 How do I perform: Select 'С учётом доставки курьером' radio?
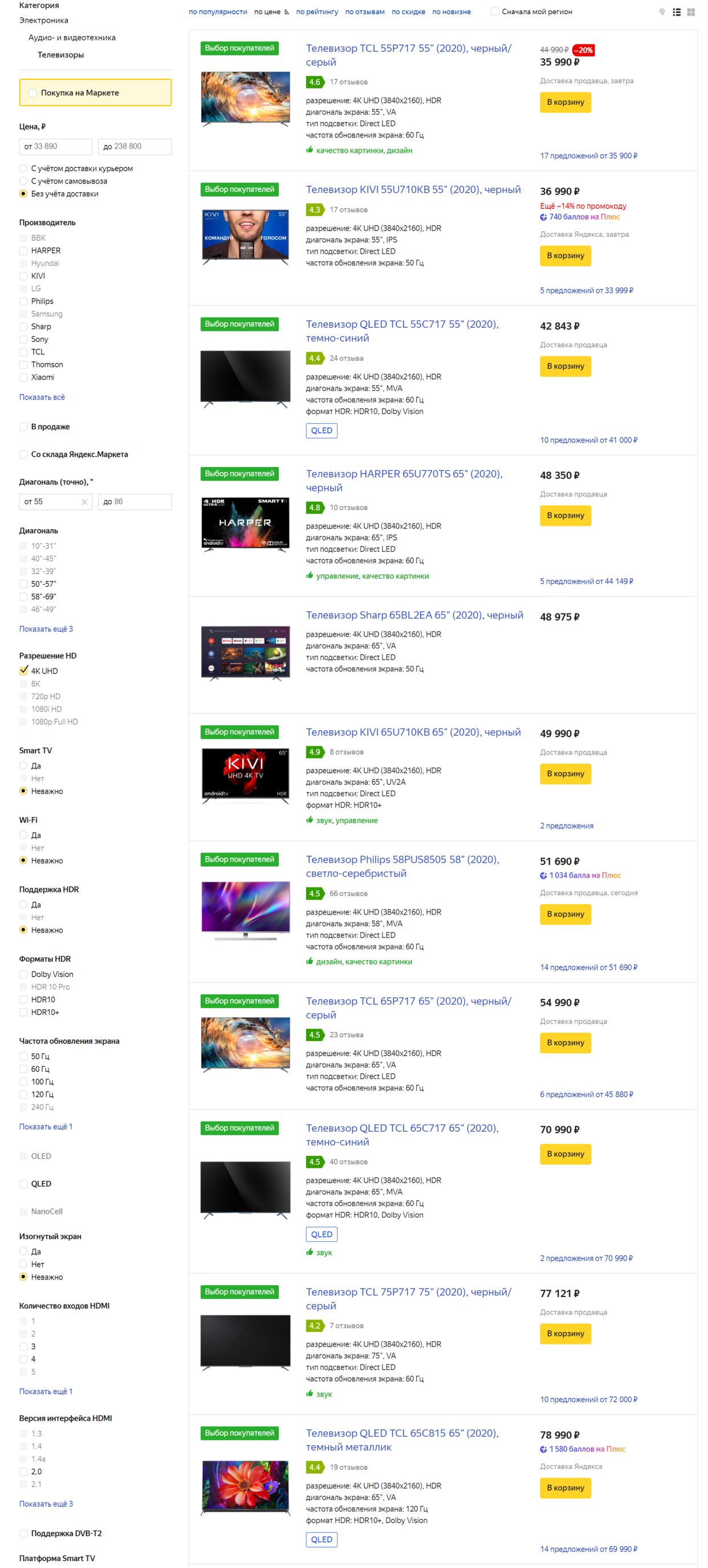click(x=23, y=169)
